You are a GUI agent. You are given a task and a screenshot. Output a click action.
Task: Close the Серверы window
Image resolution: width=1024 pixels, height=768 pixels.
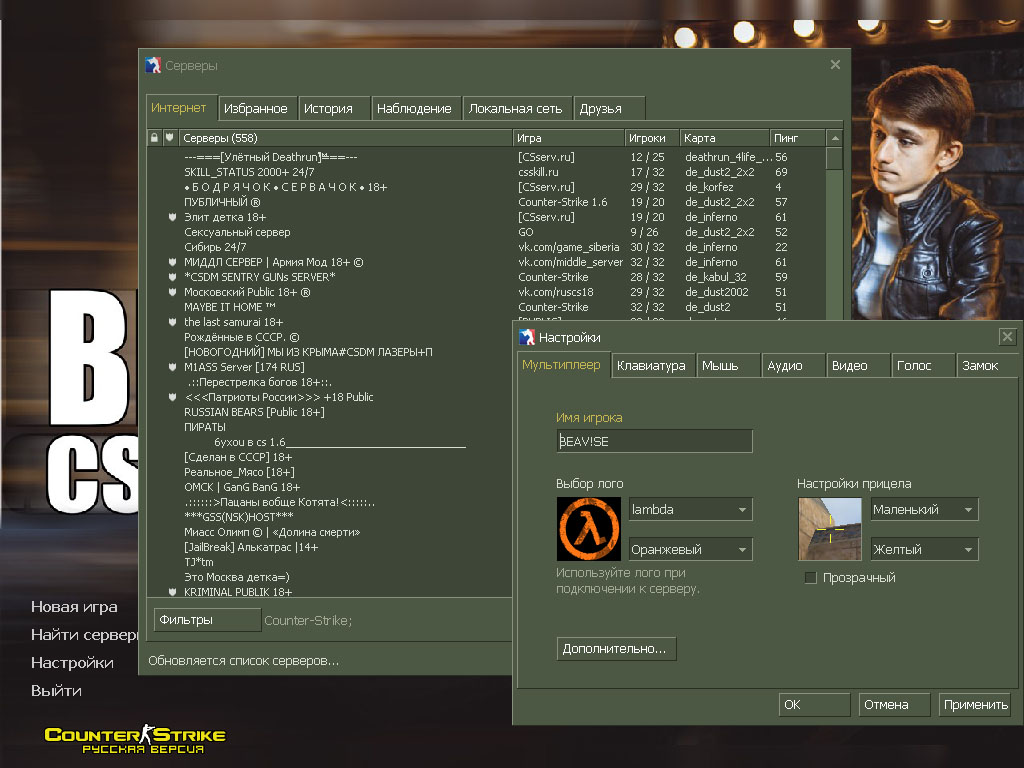tap(835, 65)
